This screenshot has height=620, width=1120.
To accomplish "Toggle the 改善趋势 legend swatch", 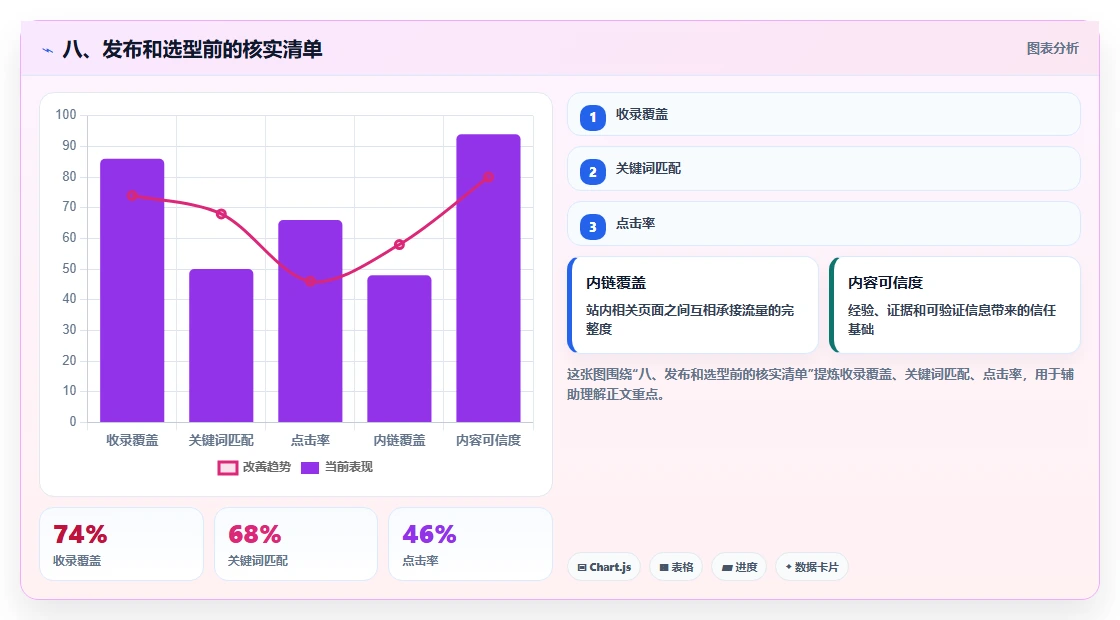I will coord(227,468).
